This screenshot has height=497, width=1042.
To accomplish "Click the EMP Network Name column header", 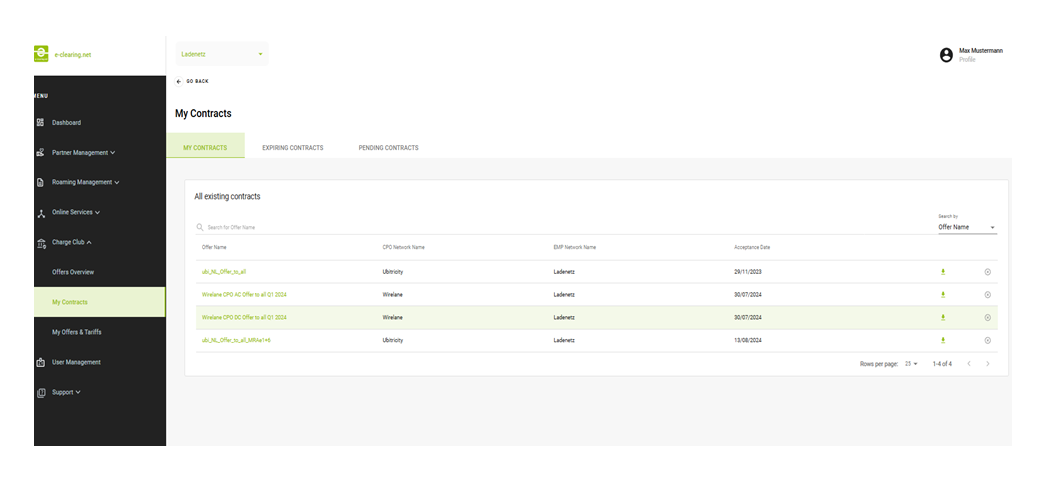I will click(575, 247).
